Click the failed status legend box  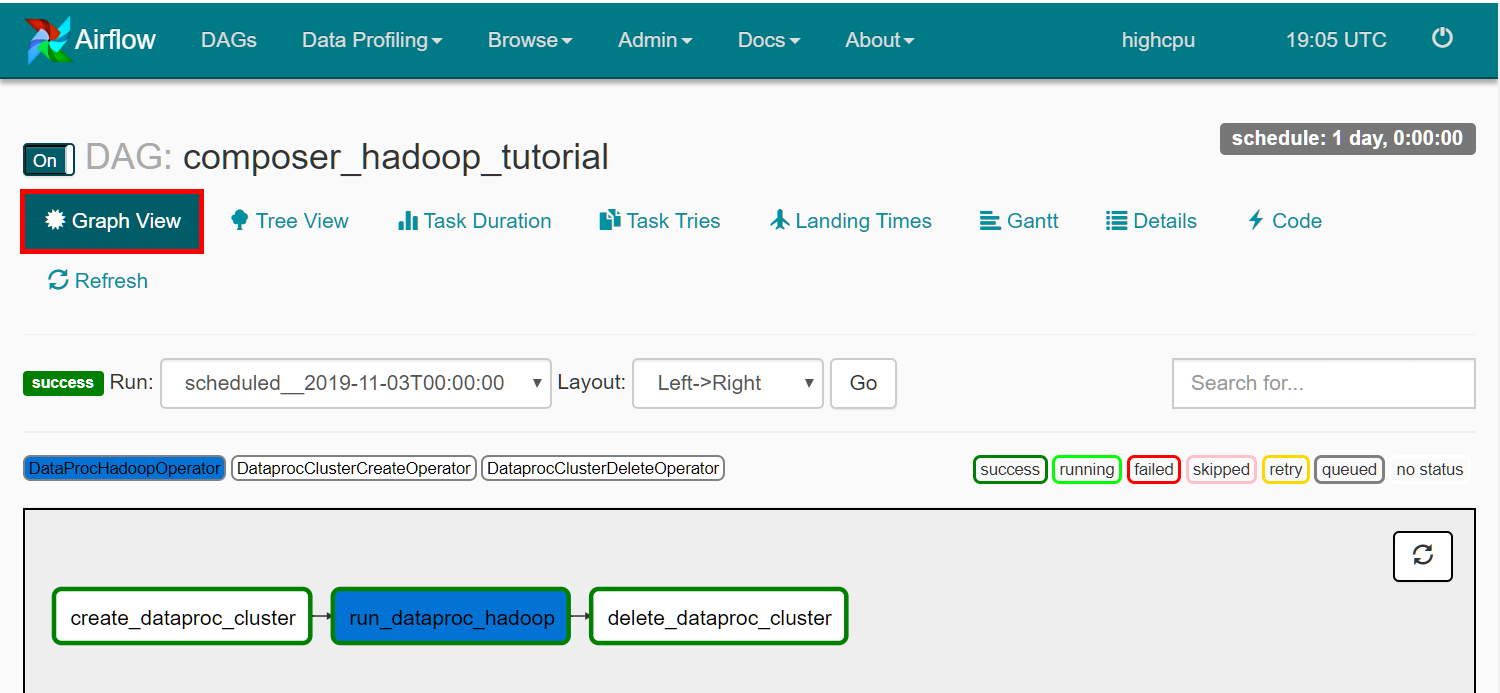(1154, 469)
